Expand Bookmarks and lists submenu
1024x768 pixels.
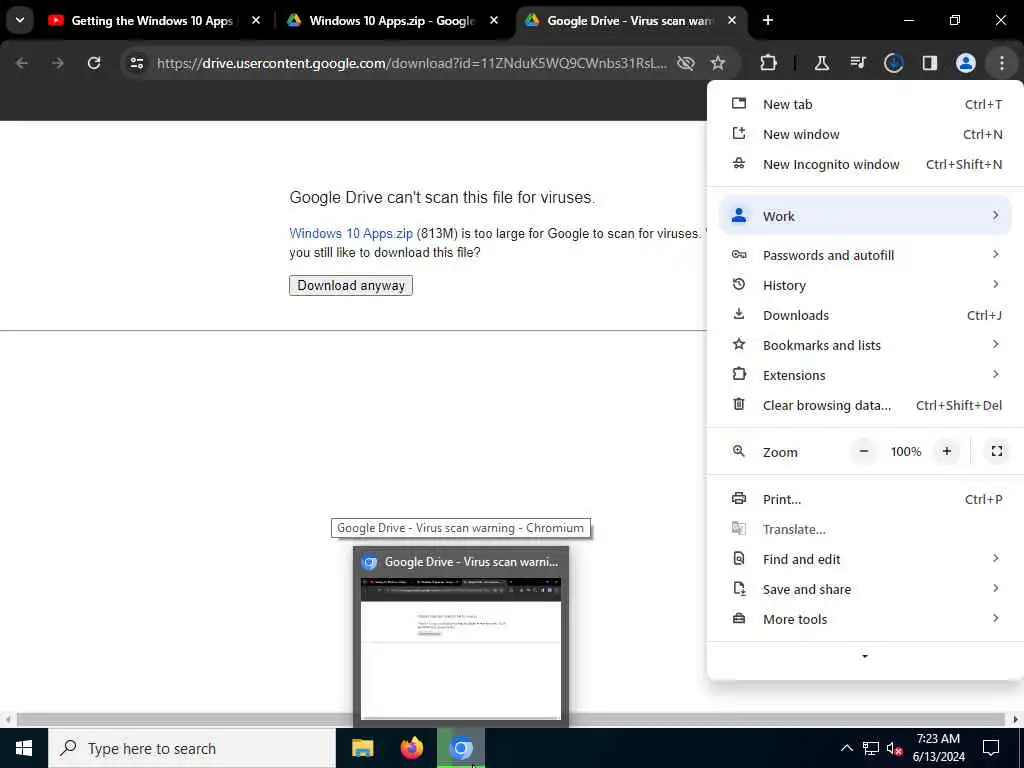[x=865, y=345]
